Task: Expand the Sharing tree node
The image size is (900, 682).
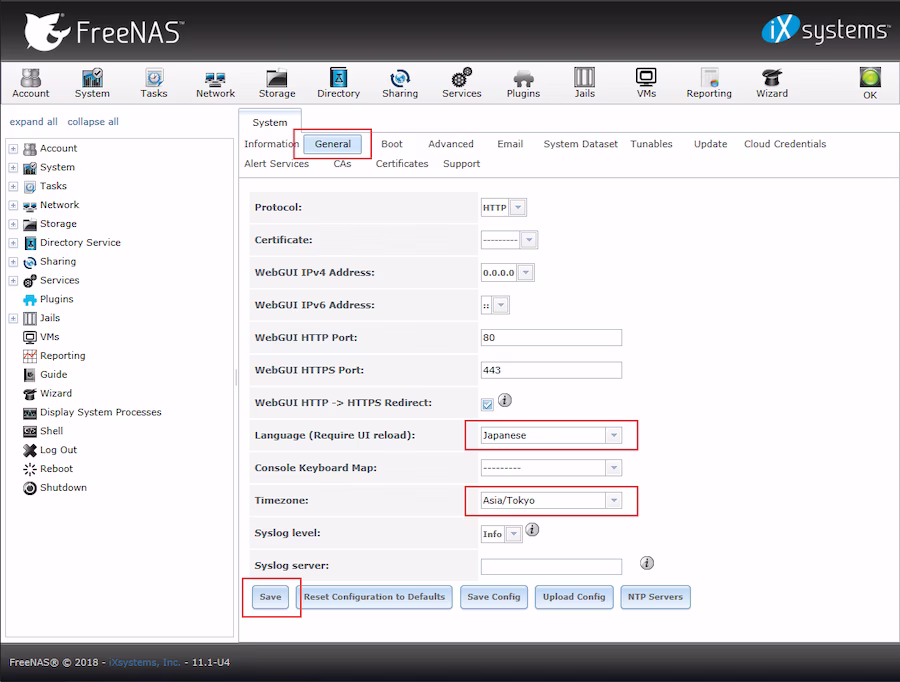Action: [13, 262]
